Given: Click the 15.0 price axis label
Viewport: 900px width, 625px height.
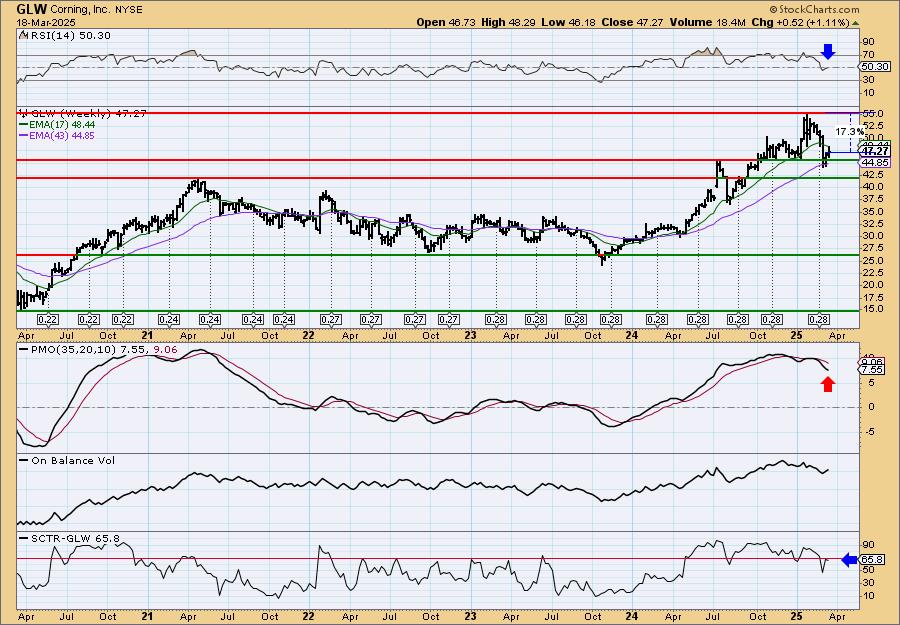Looking at the screenshot, I should (x=871, y=309).
